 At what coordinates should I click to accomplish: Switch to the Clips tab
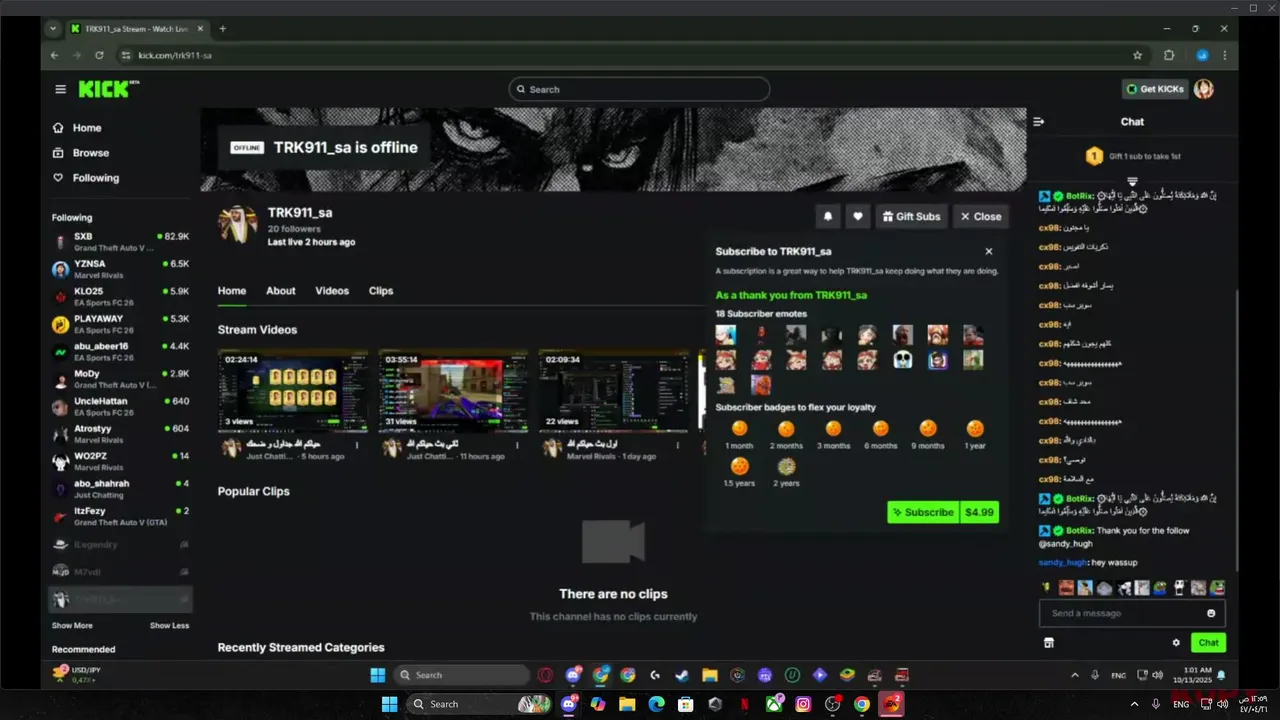click(381, 291)
